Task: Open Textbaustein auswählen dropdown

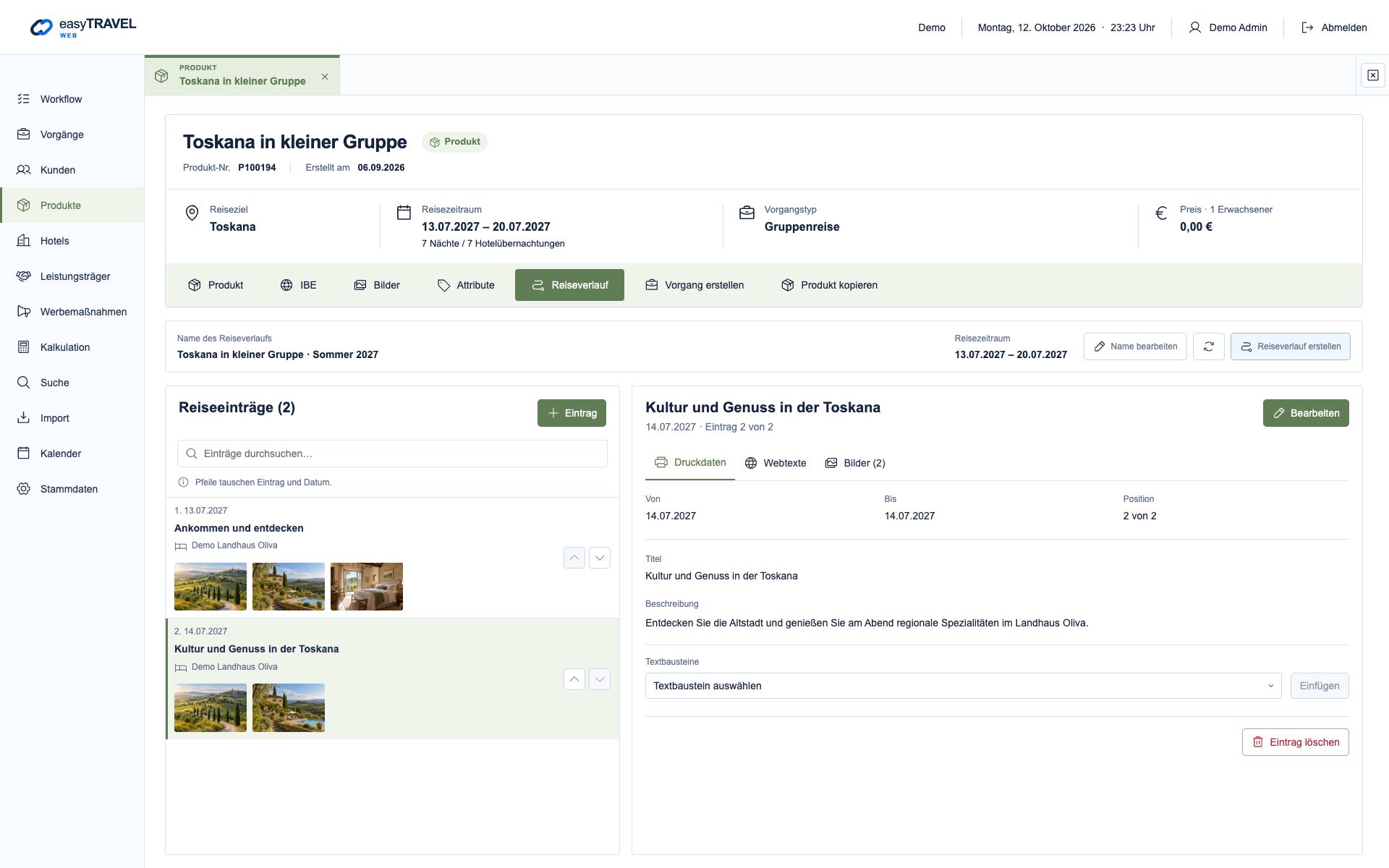Action: pos(963,686)
